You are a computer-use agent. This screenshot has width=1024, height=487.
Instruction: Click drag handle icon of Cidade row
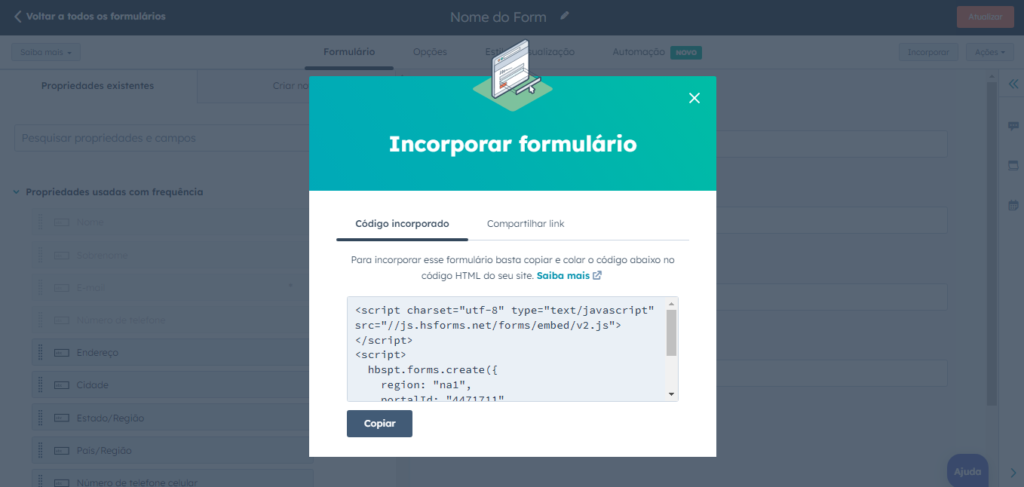click(40, 385)
